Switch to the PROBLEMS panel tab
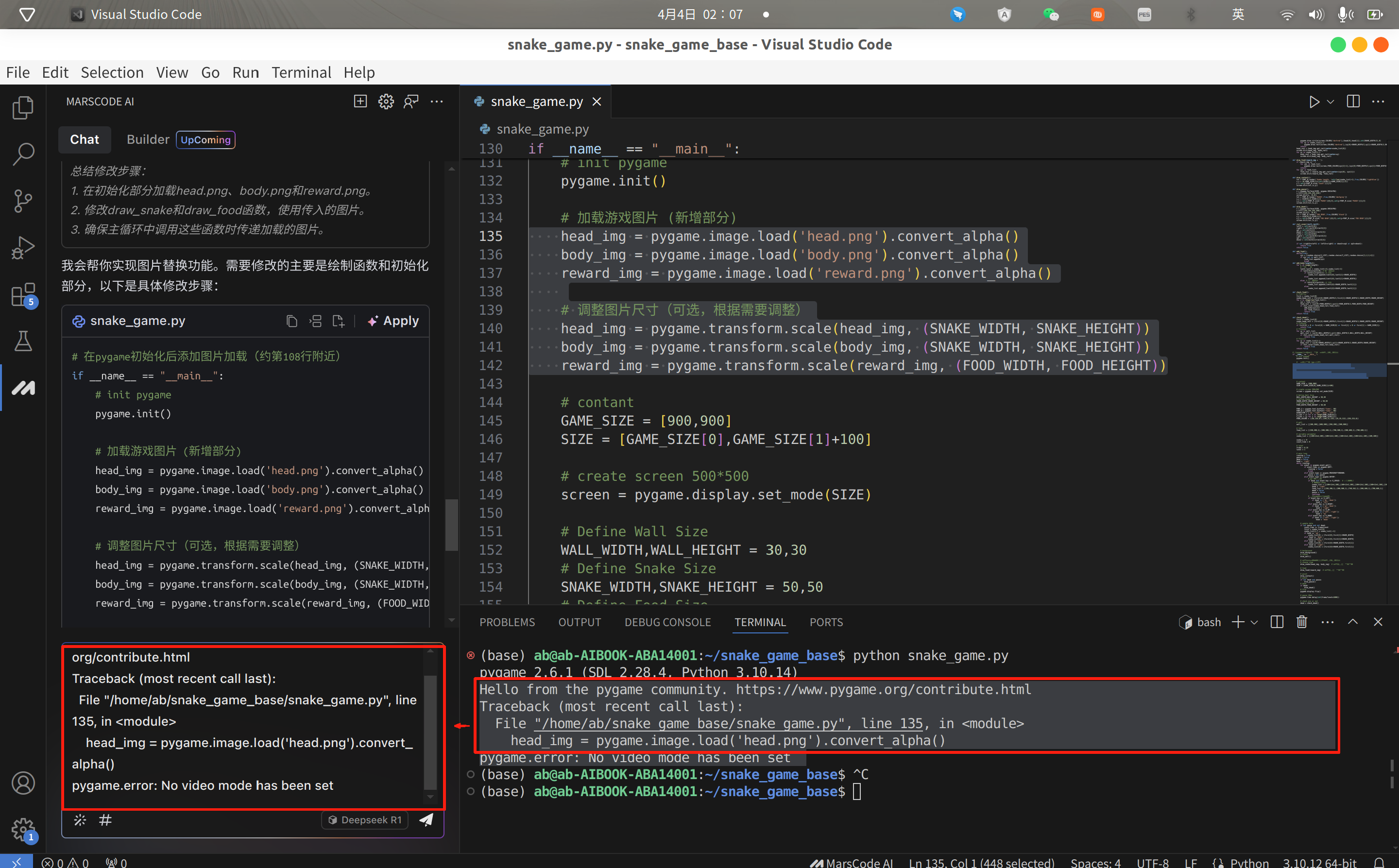Viewport: 1399px width, 868px height. pyautogui.click(x=506, y=622)
